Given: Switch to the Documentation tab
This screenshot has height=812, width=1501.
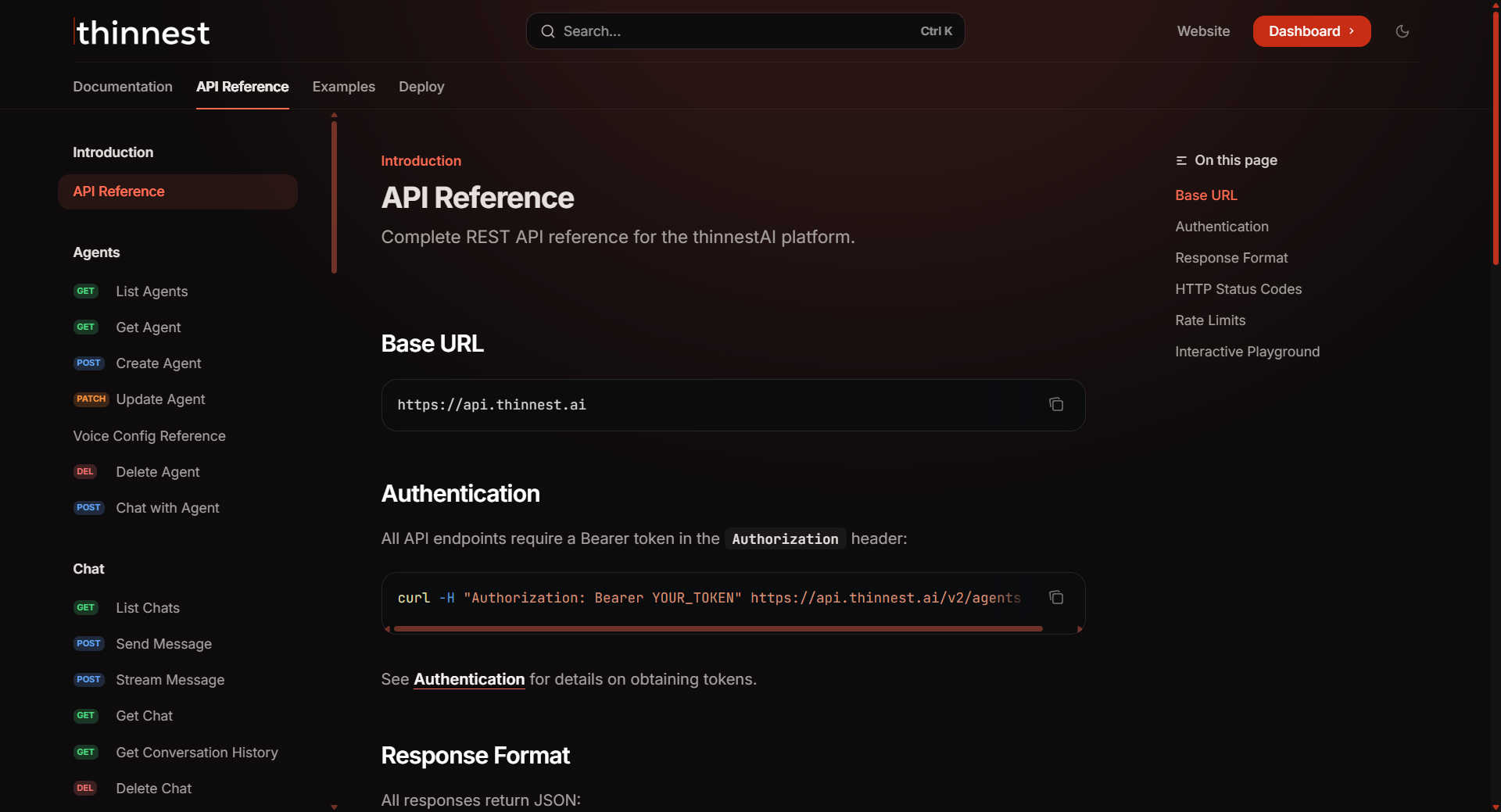Looking at the screenshot, I should point(123,87).
